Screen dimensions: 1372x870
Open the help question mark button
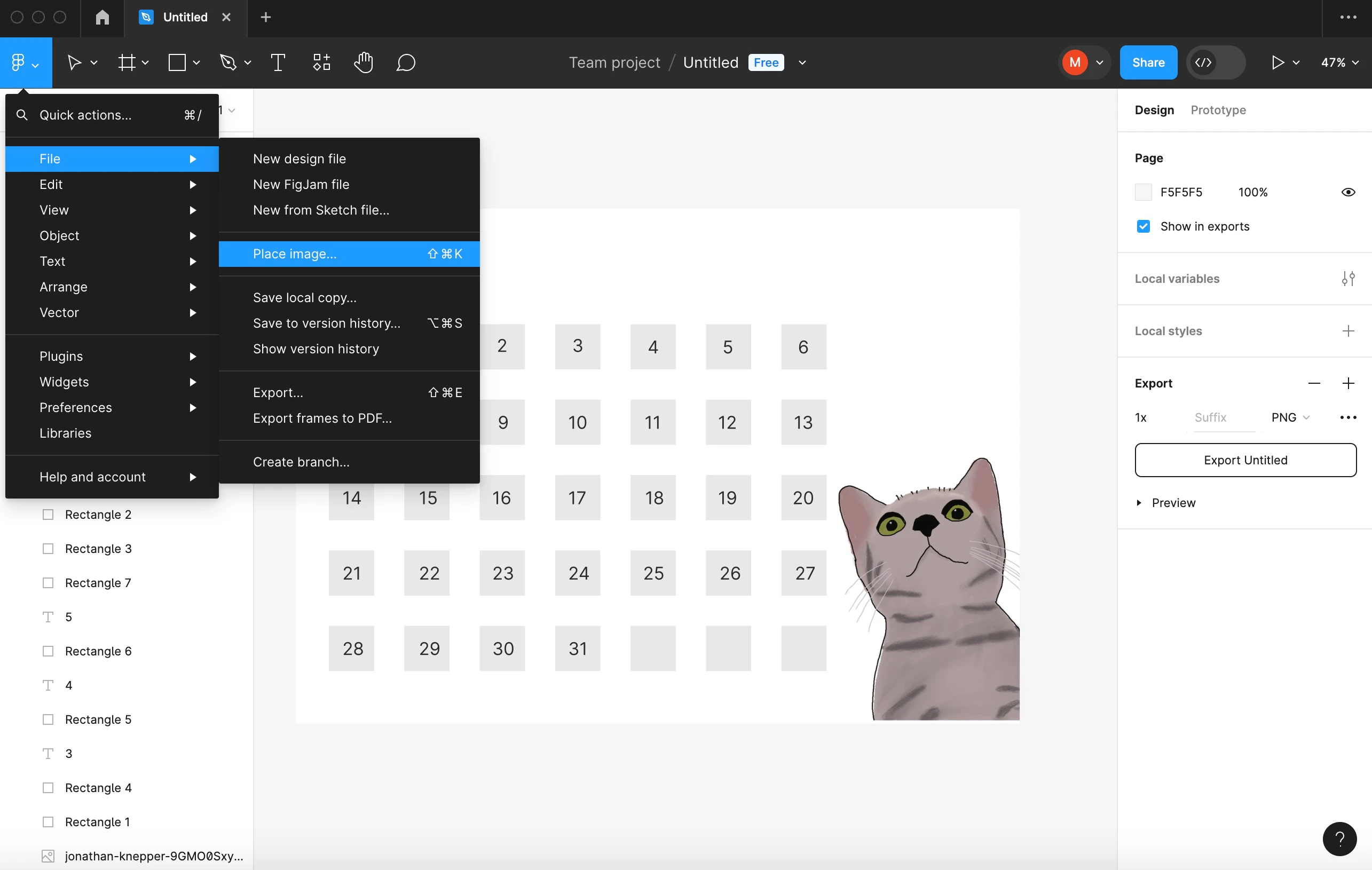(1339, 839)
